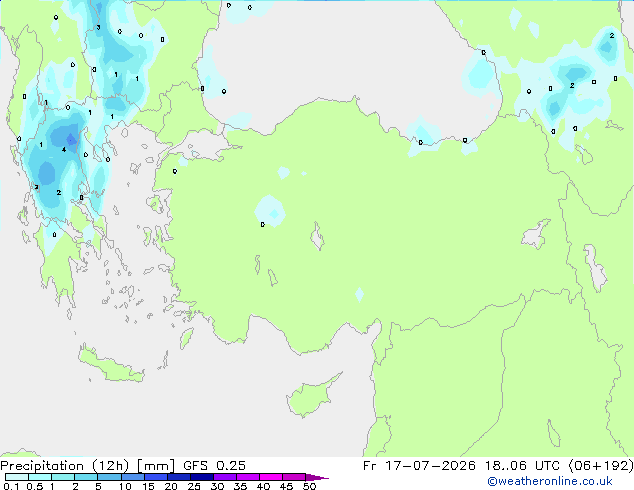Click the 'Fr 17-07-2026' date text
This screenshot has width=634, height=490.
(419, 466)
